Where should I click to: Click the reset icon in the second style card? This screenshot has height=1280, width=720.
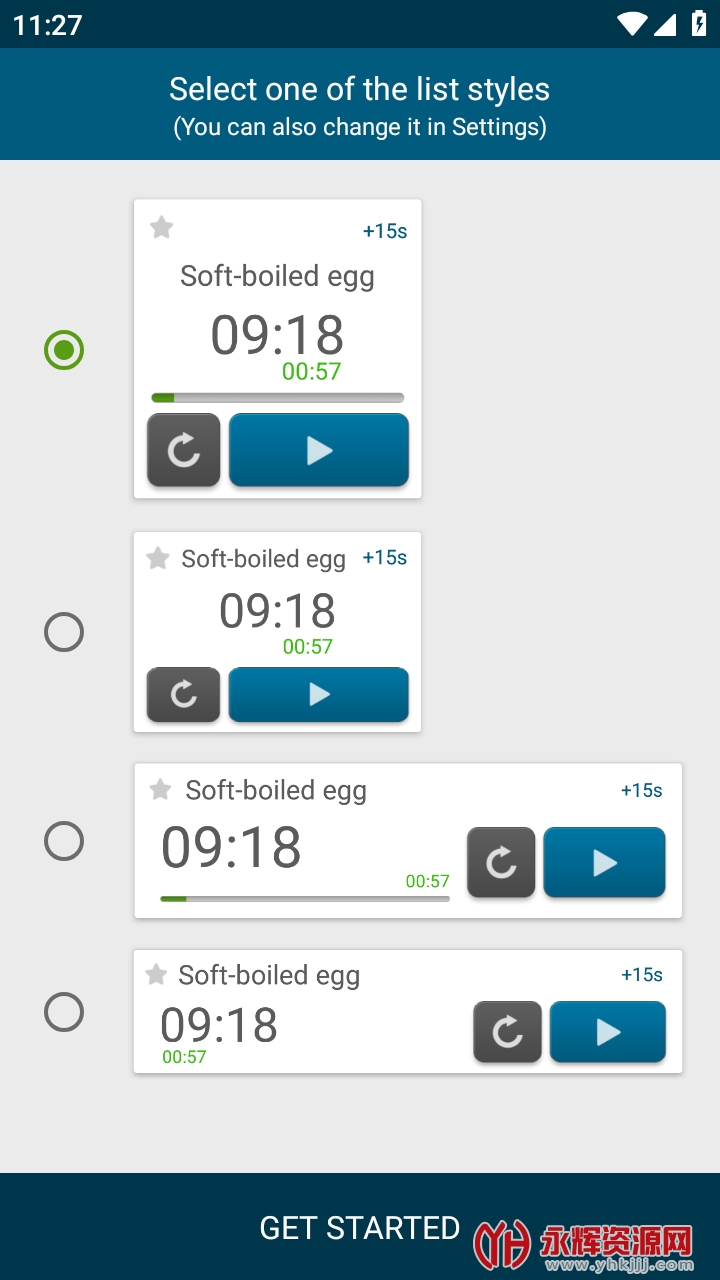click(184, 694)
